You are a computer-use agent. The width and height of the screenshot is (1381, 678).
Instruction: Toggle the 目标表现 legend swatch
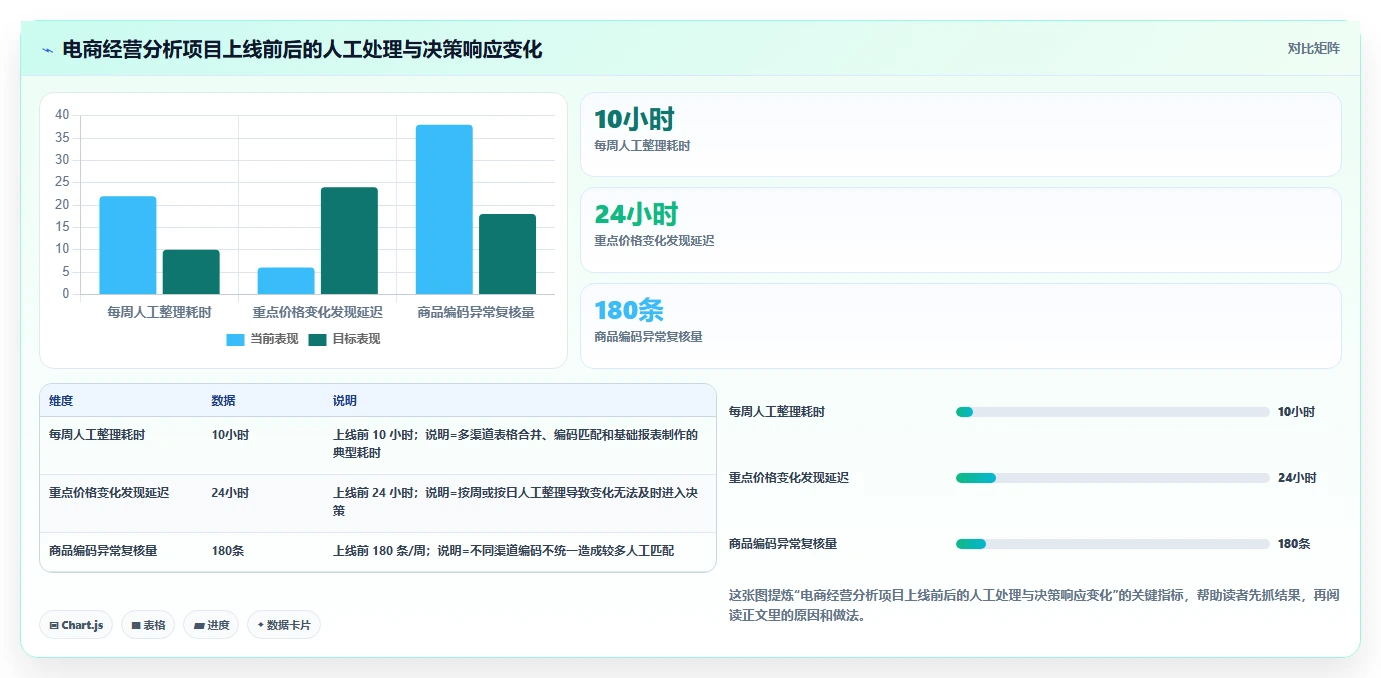[x=318, y=339]
